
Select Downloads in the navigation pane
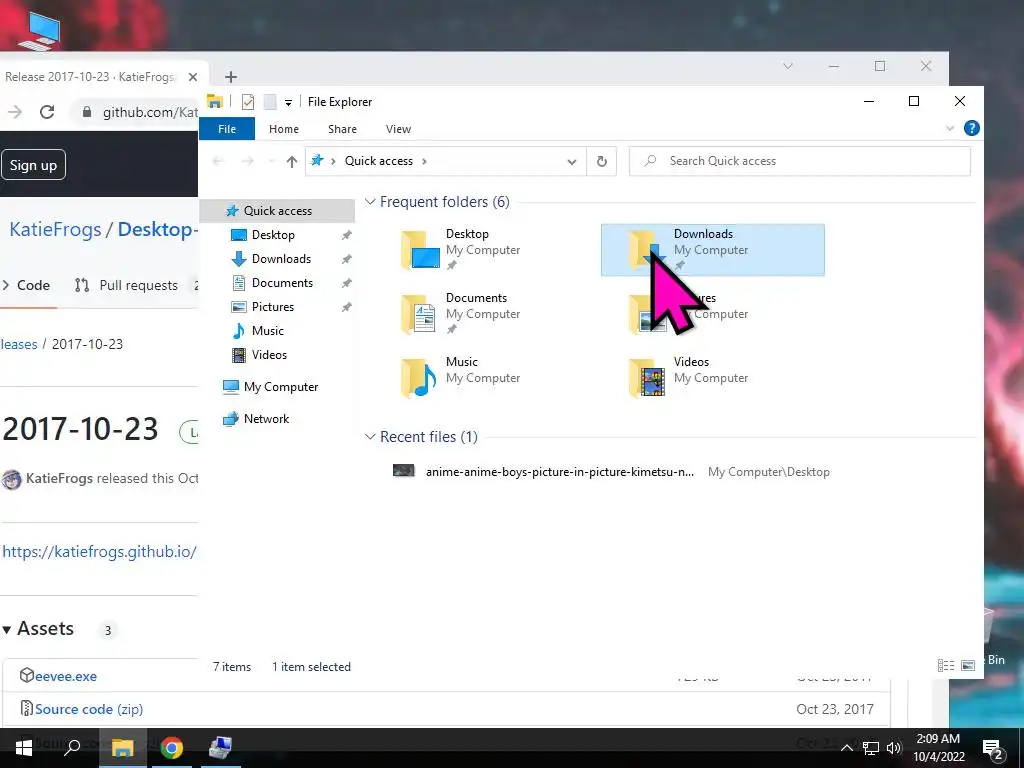click(x=281, y=259)
